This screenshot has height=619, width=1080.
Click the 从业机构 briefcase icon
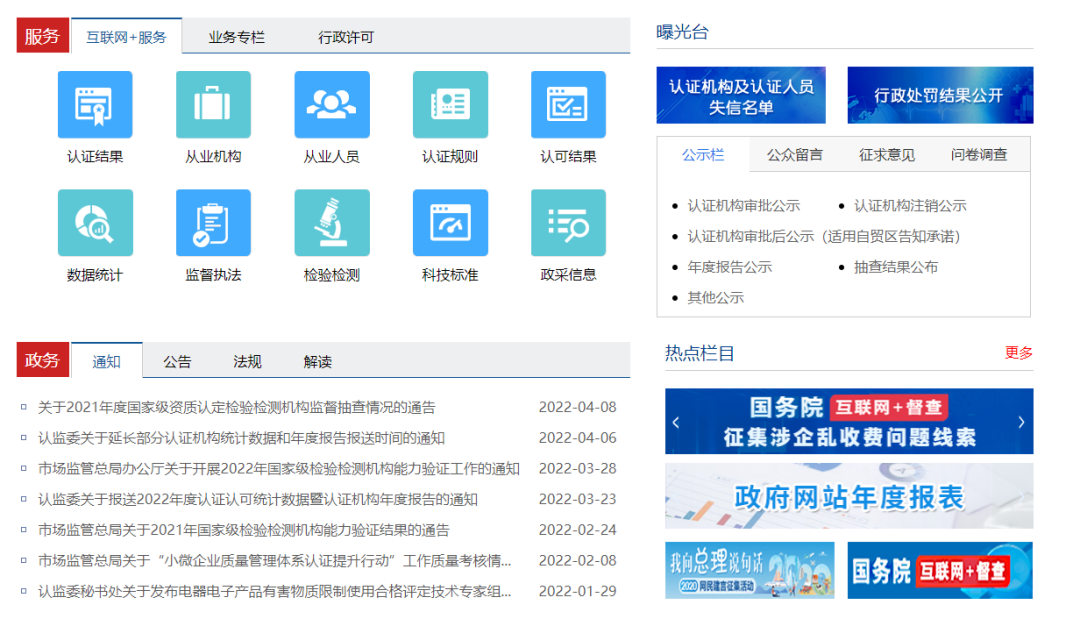point(213,105)
